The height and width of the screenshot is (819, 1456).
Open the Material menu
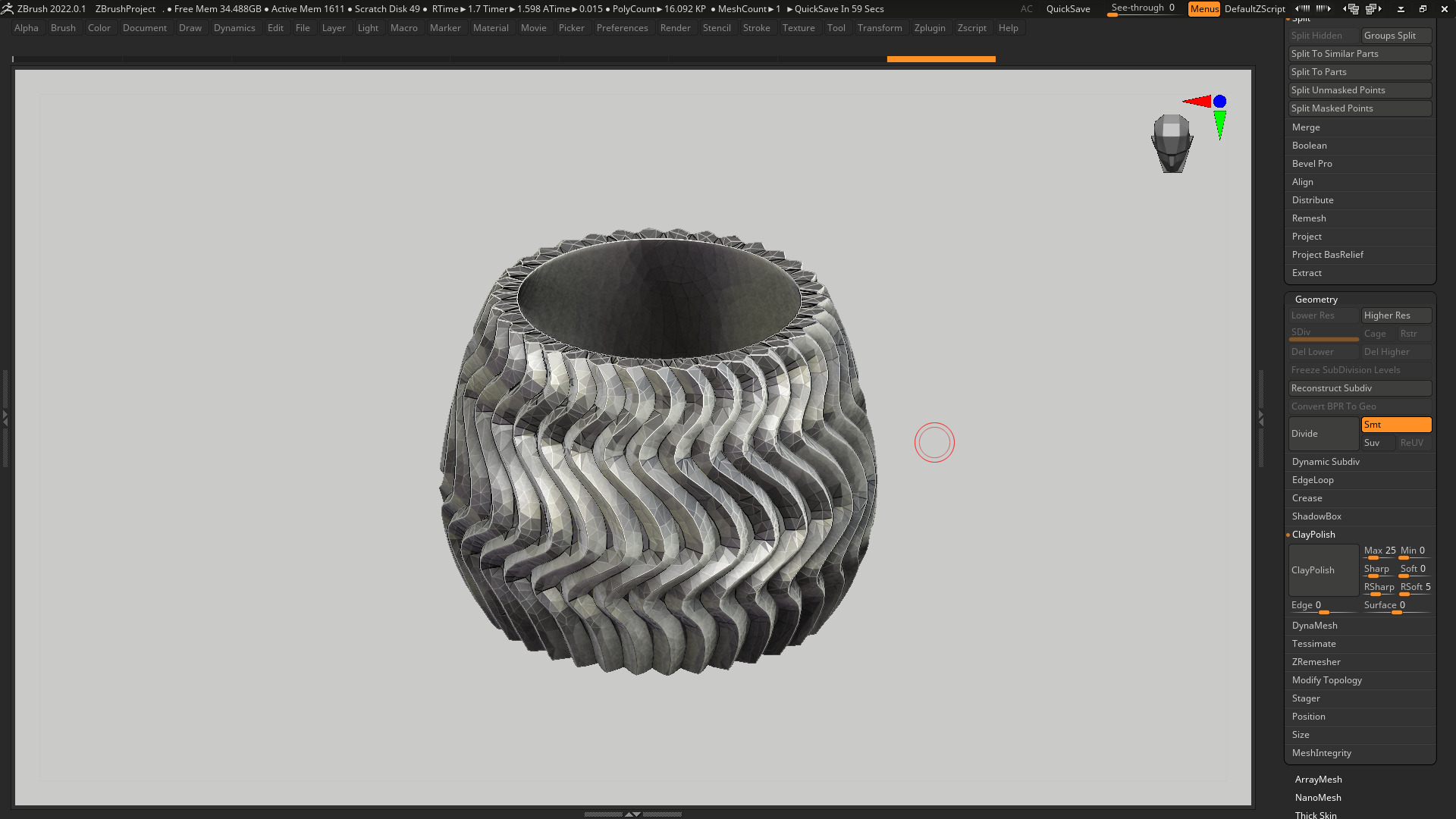[x=491, y=28]
